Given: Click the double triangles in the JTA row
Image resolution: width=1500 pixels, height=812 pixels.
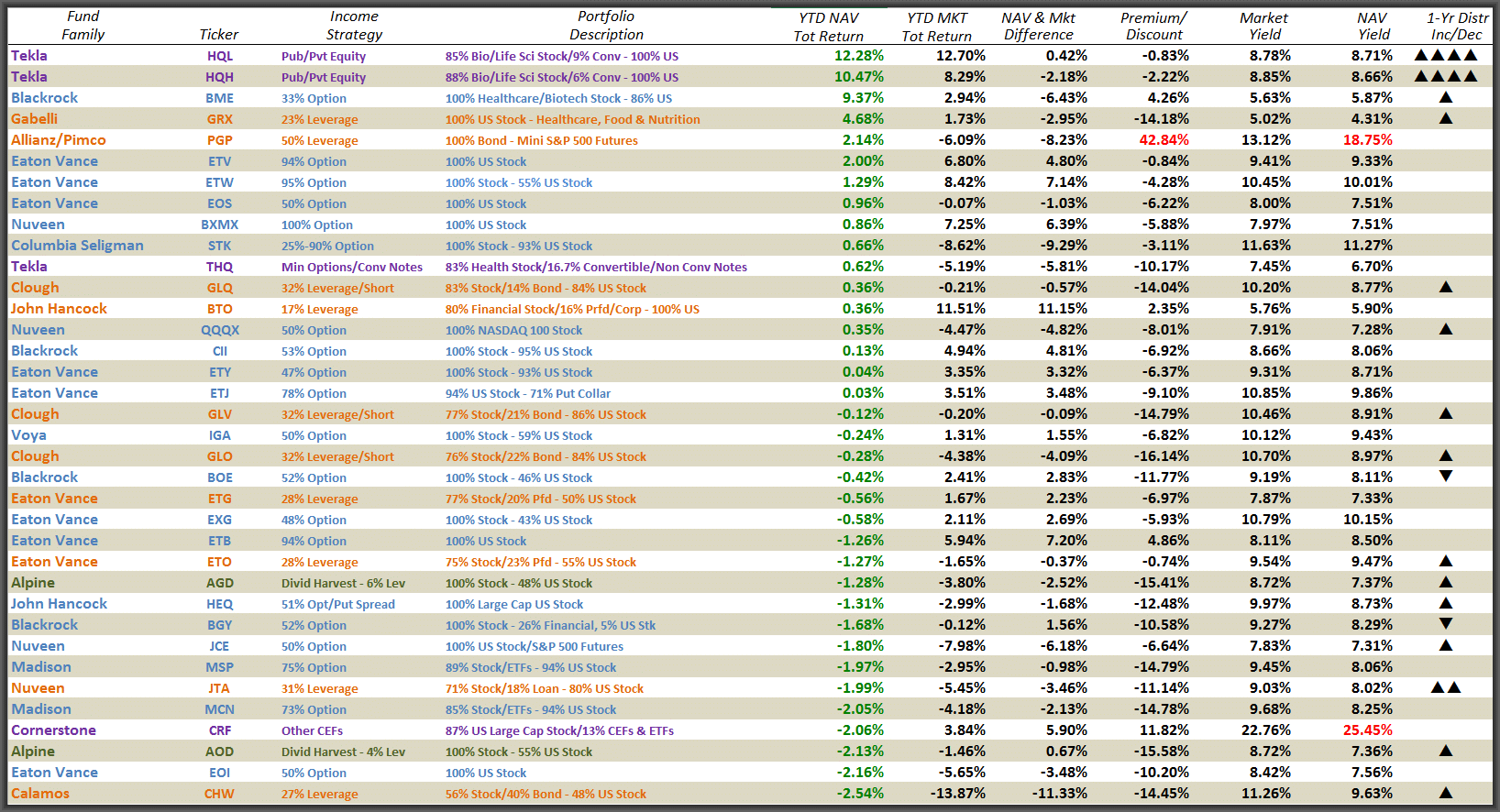Looking at the screenshot, I should point(1446,687).
